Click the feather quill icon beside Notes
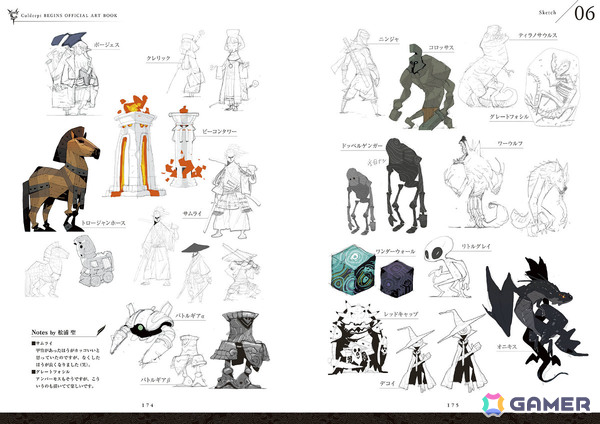This screenshot has height=424, width=600. (101, 330)
